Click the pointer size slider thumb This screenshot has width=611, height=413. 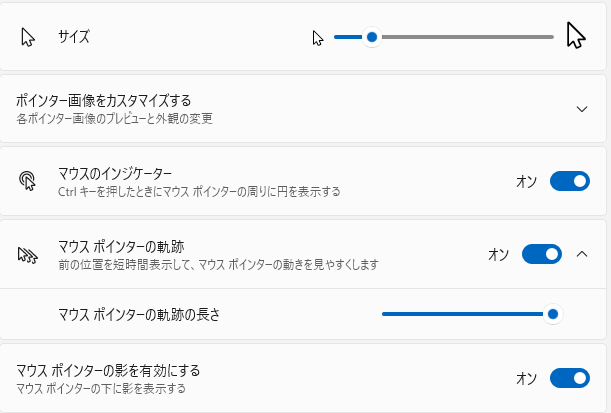(372, 38)
